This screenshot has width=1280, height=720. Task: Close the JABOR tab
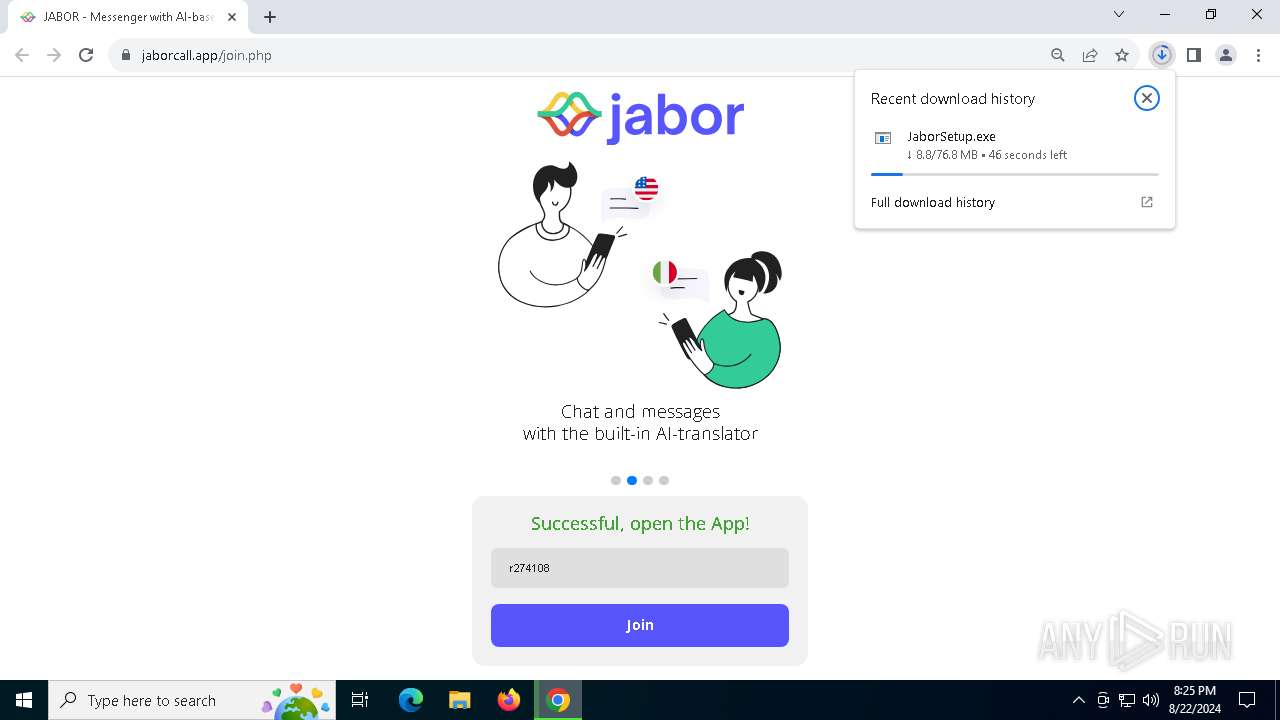coord(232,17)
